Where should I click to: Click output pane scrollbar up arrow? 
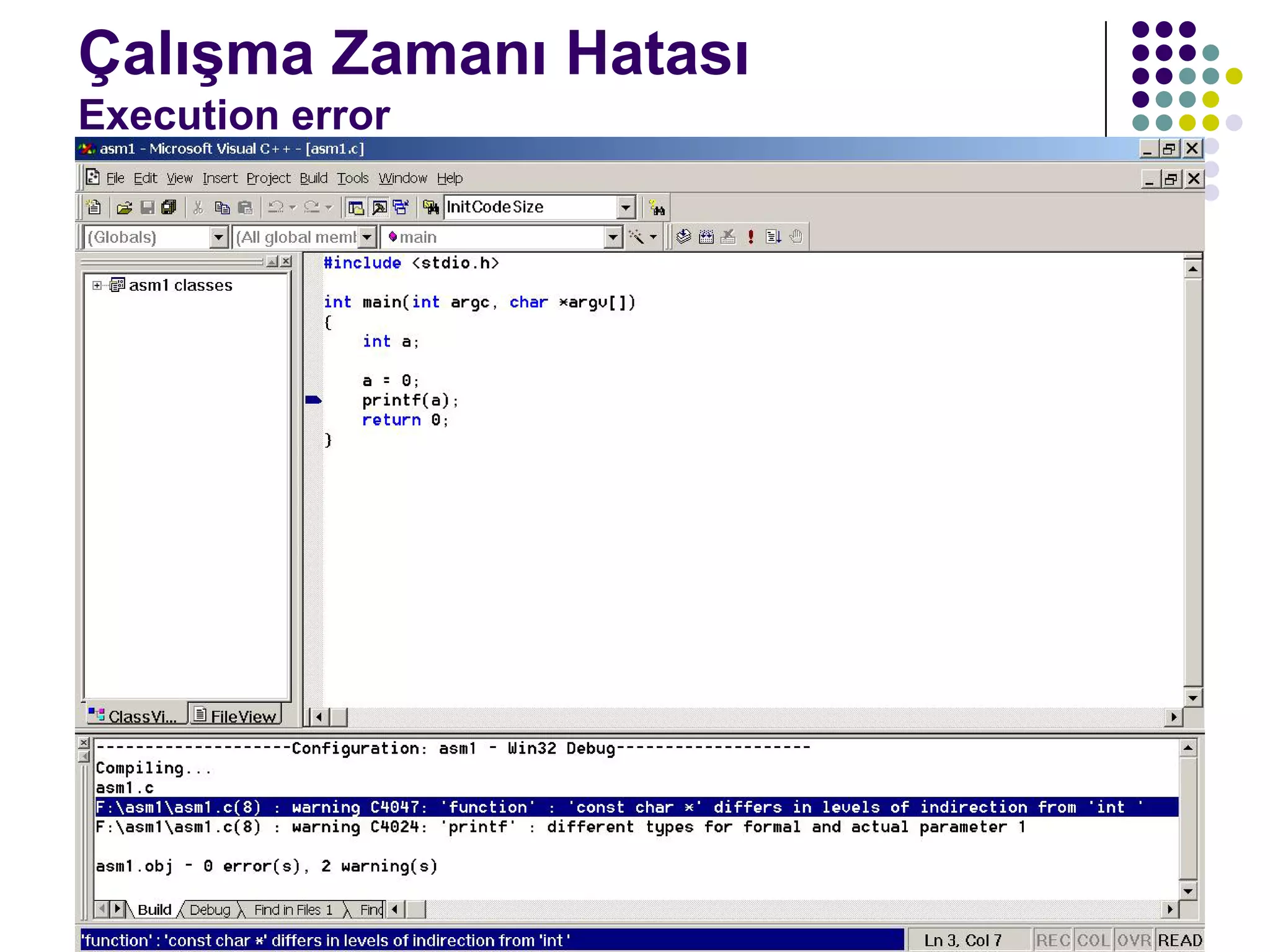pos(1188,747)
